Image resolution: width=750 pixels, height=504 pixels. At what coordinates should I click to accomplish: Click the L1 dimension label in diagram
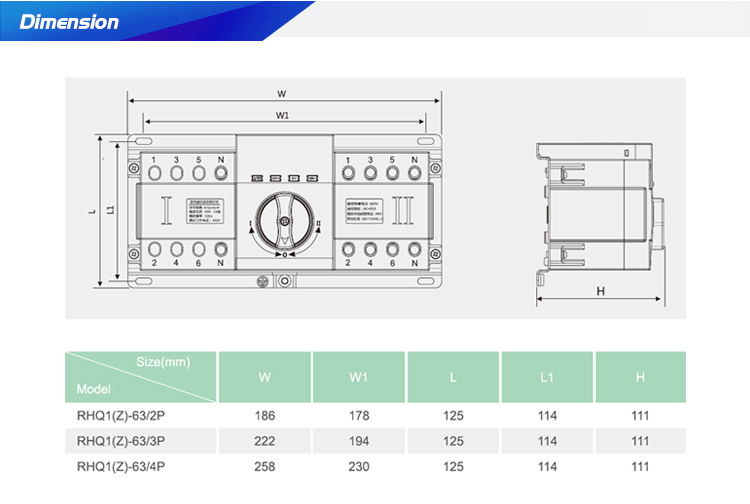pyautogui.click(x=111, y=210)
